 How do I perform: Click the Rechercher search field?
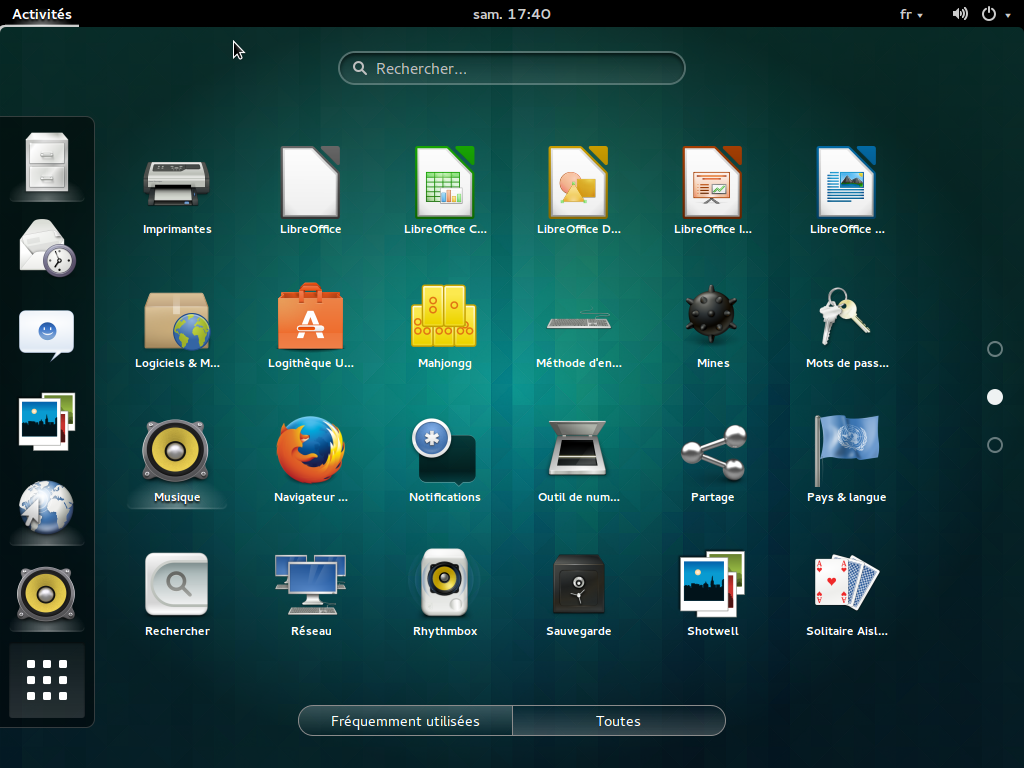pyautogui.click(x=512, y=69)
